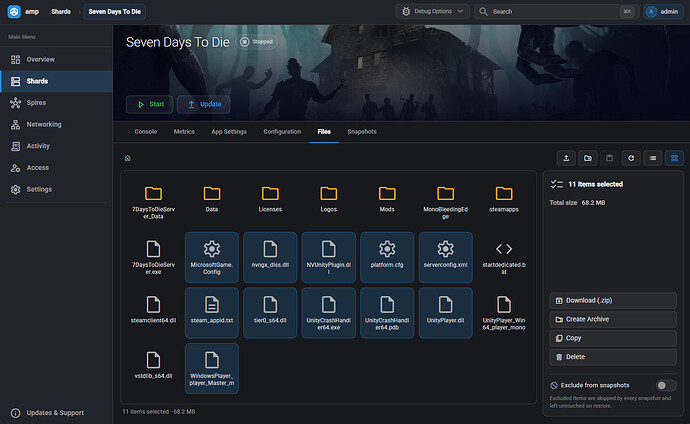The height and width of the screenshot is (424, 690).
Task: Click the selected items checklist icon
Action: coord(557,184)
